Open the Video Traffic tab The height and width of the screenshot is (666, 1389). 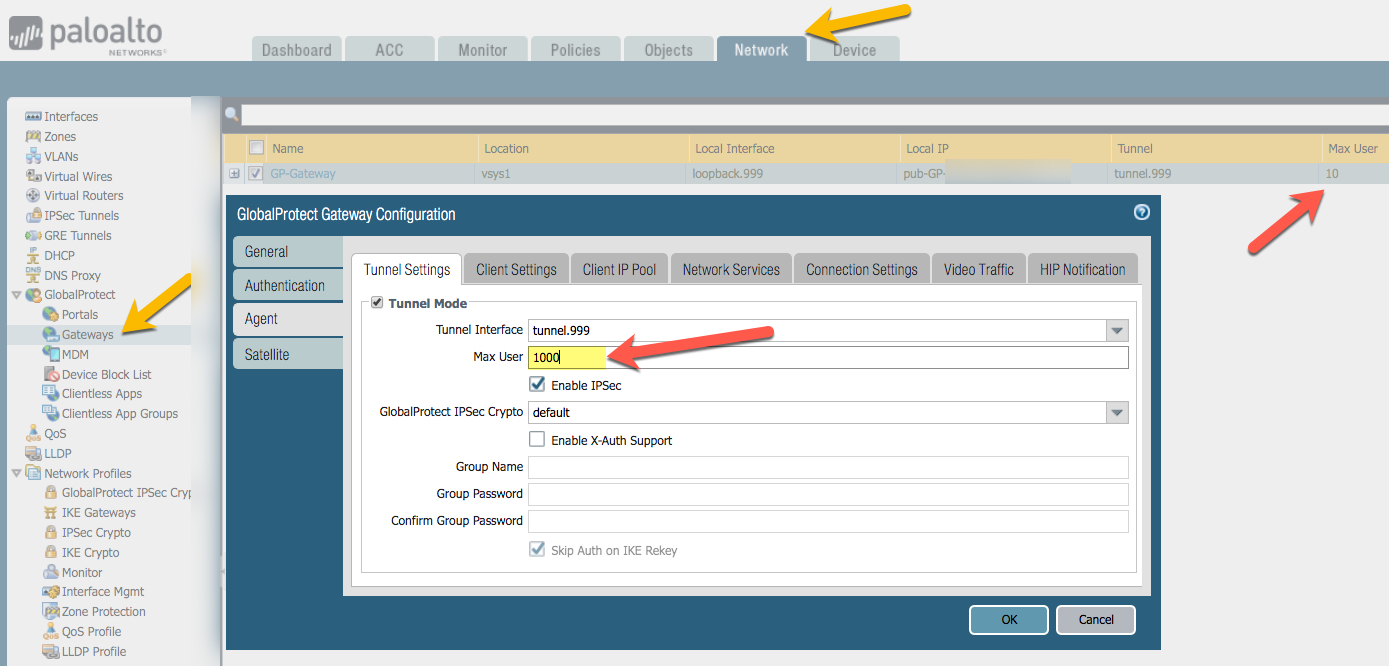(978, 269)
